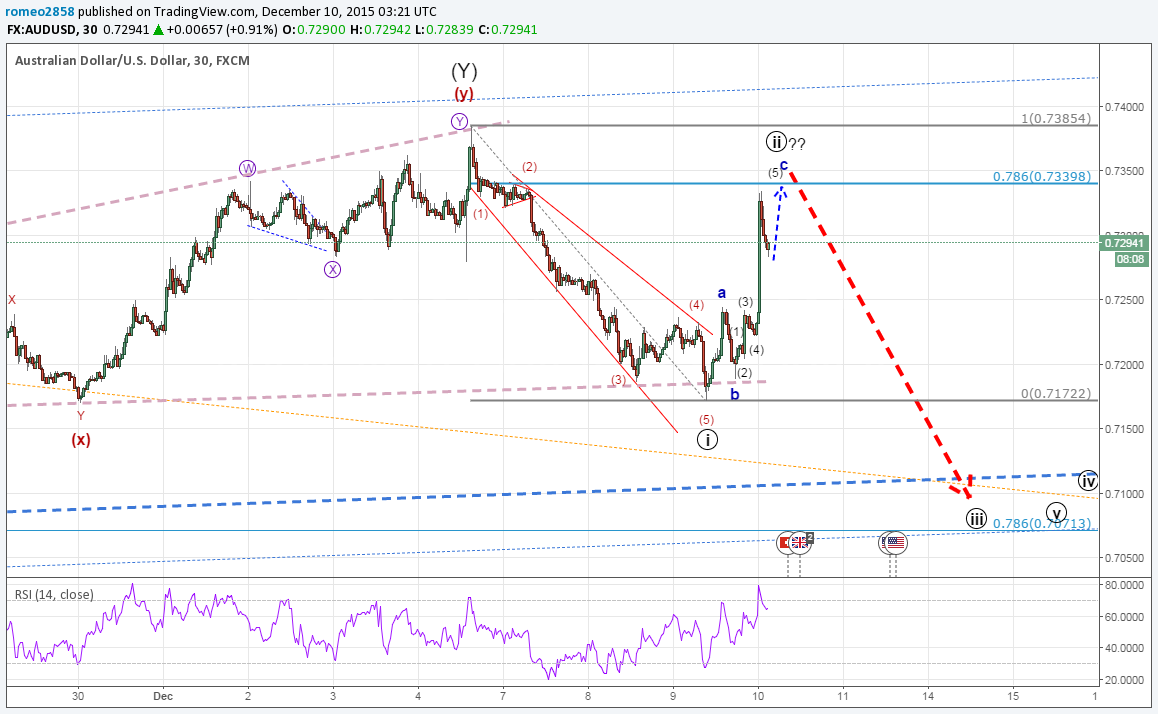
Task: Select the purple circled Y wave label
Action: coord(459,122)
